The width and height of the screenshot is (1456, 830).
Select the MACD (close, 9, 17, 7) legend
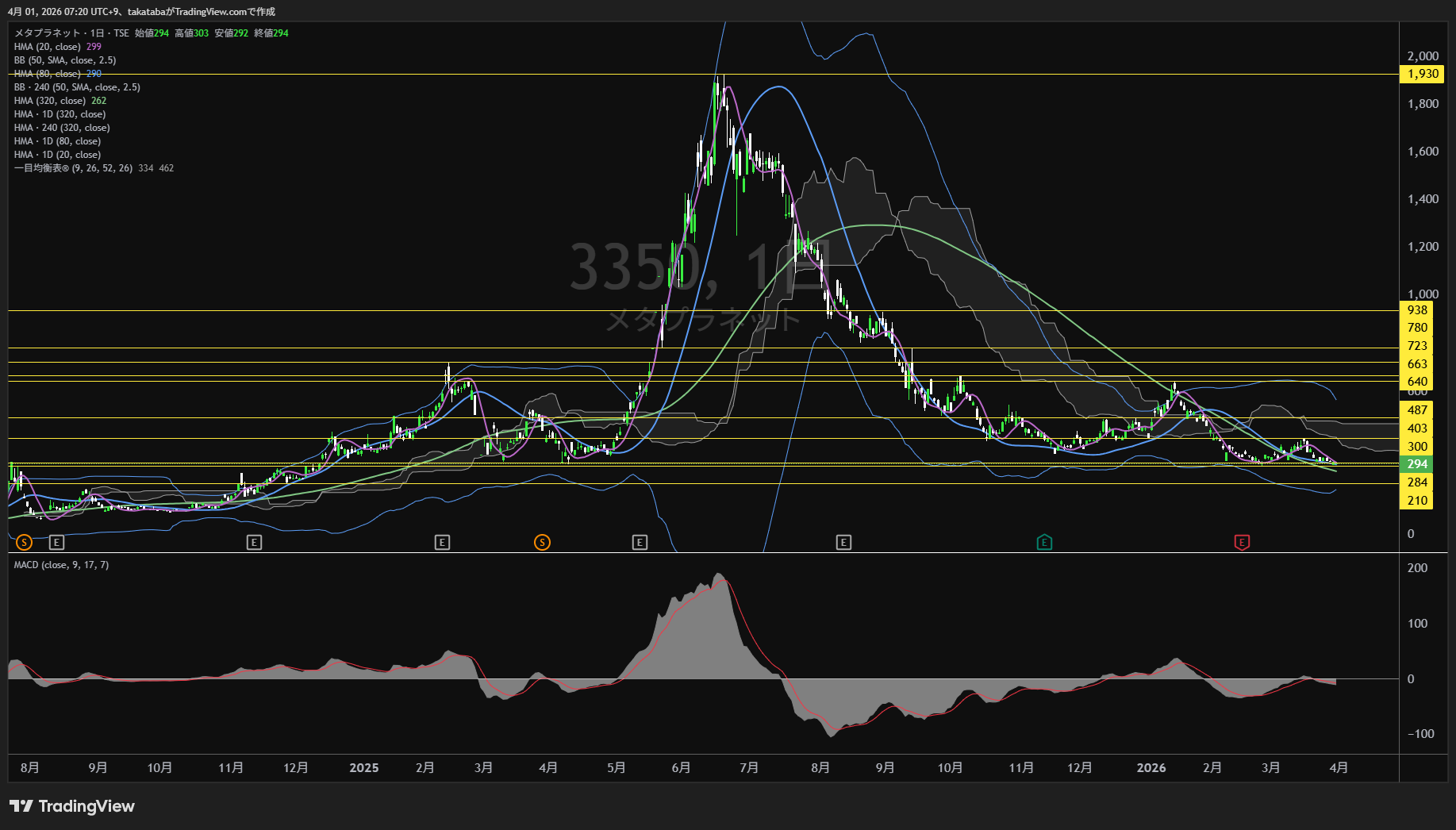point(61,565)
